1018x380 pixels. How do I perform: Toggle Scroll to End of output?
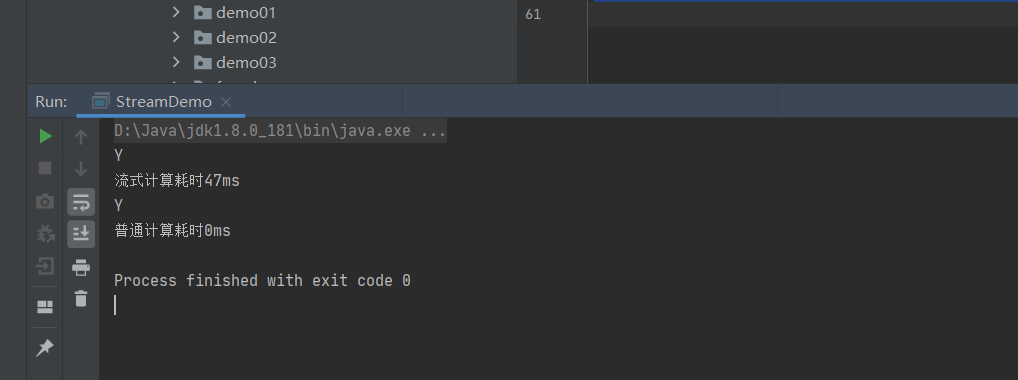click(x=81, y=234)
